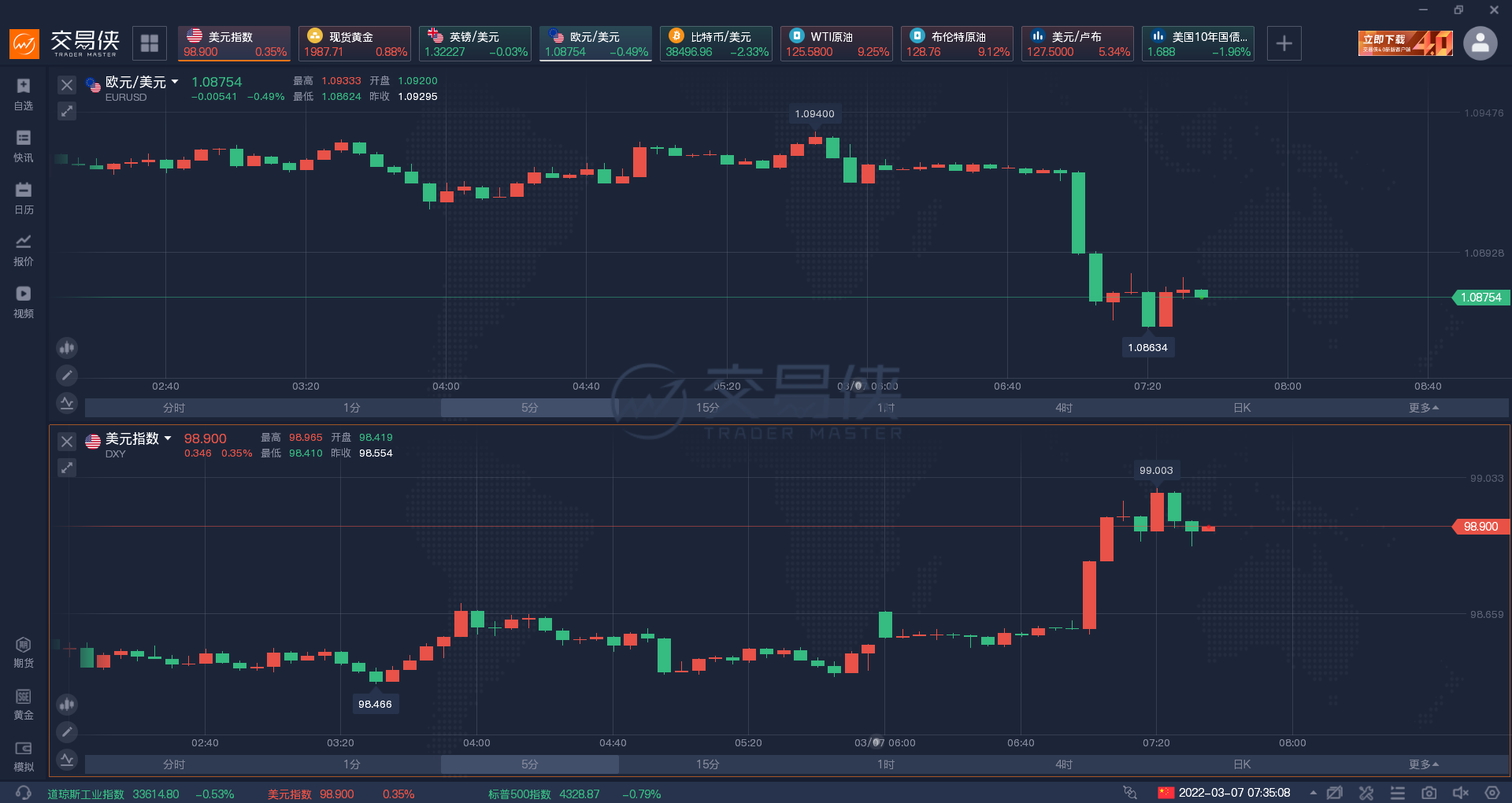Open settings hexagon gear icon
Screen dimensions: 1512x803
coord(1492,793)
